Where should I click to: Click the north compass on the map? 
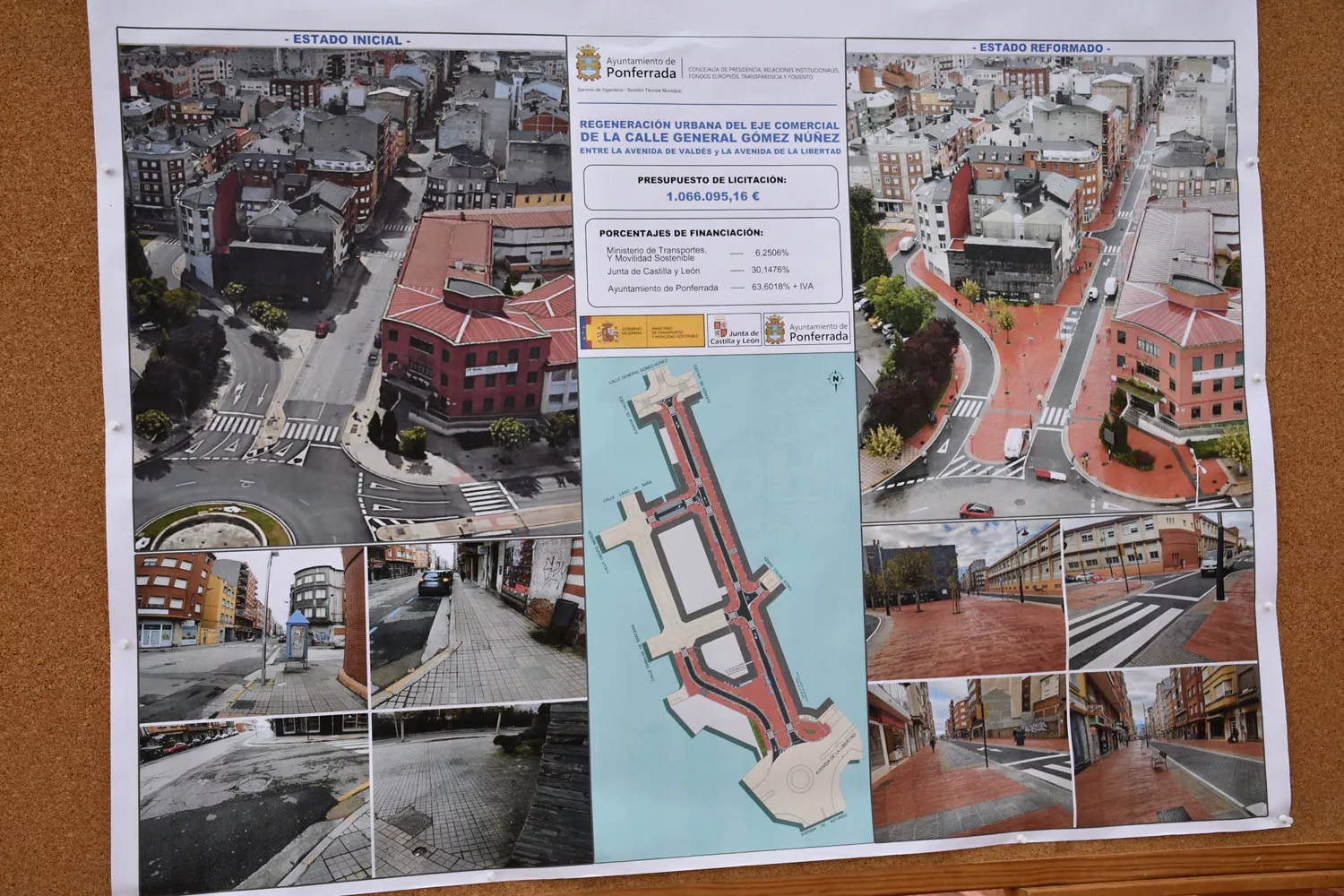click(834, 380)
